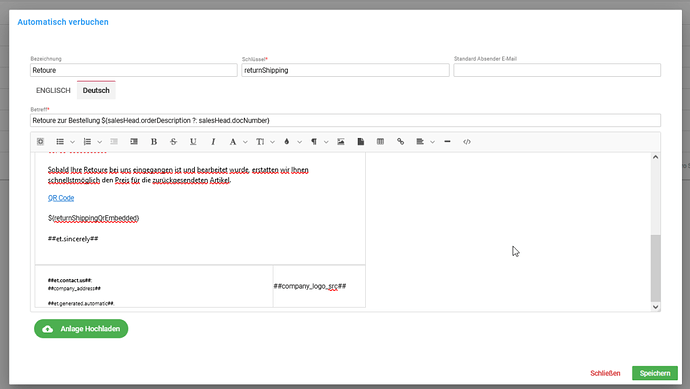Click editor scrollbar down arrow
This screenshot has height=389, width=690.
pos(656,307)
